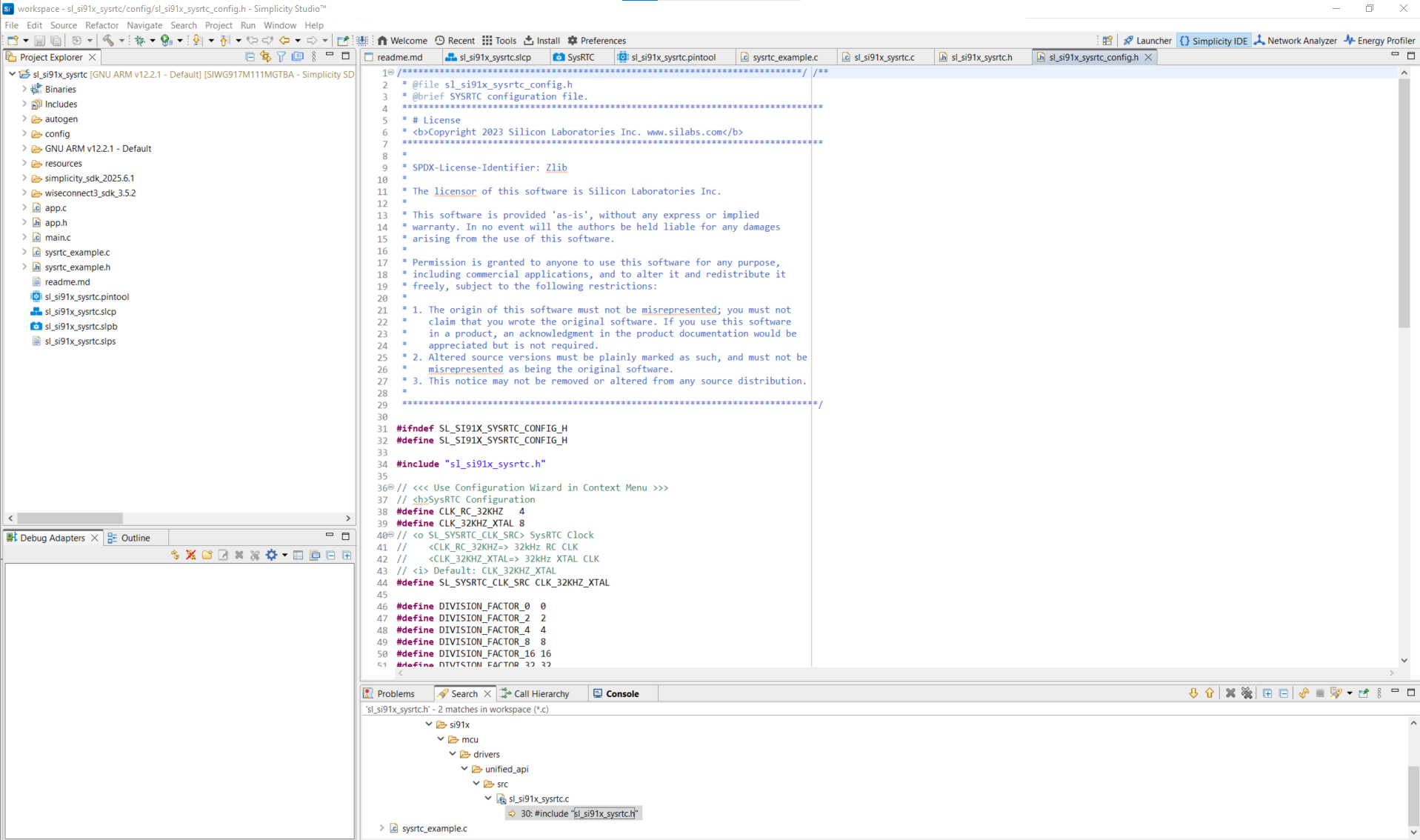Show next search match with the down-arrow icon
The image size is (1420, 840).
(x=1193, y=693)
